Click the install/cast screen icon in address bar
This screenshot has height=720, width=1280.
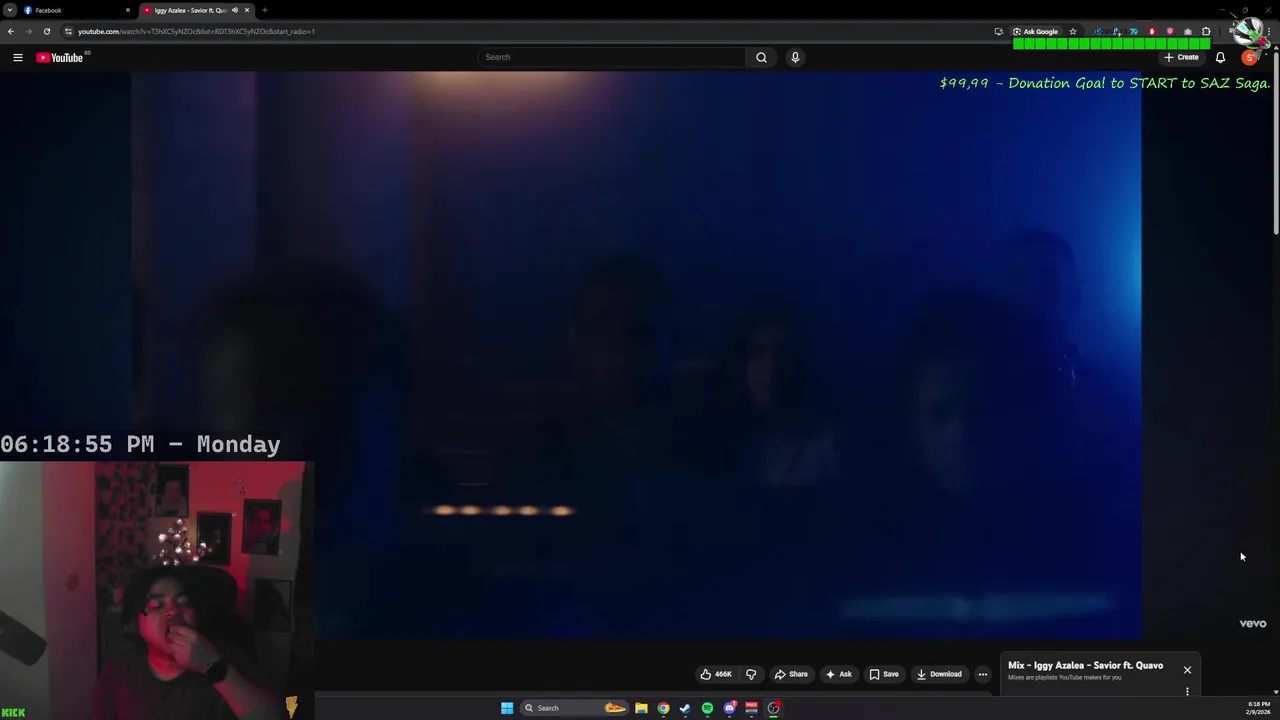coord(998,31)
